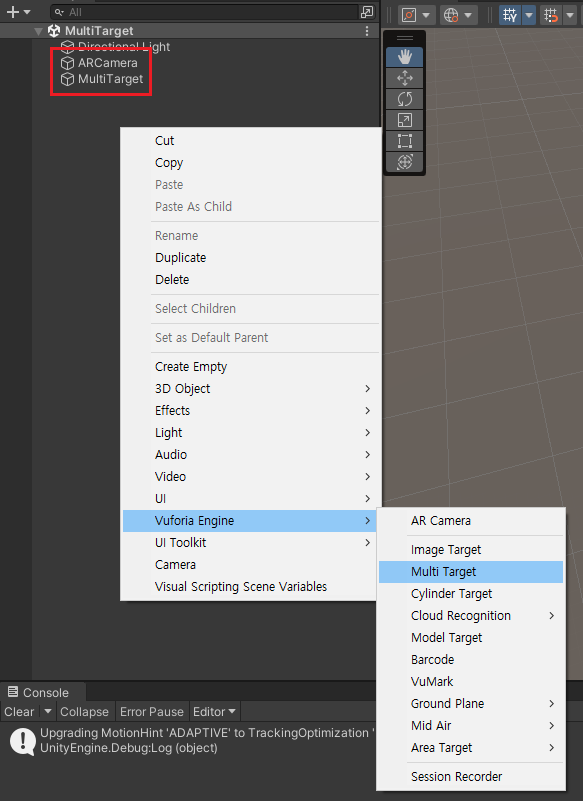This screenshot has width=583, height=801.
Task: Open the Audio submenu
Action: [251, 455]
